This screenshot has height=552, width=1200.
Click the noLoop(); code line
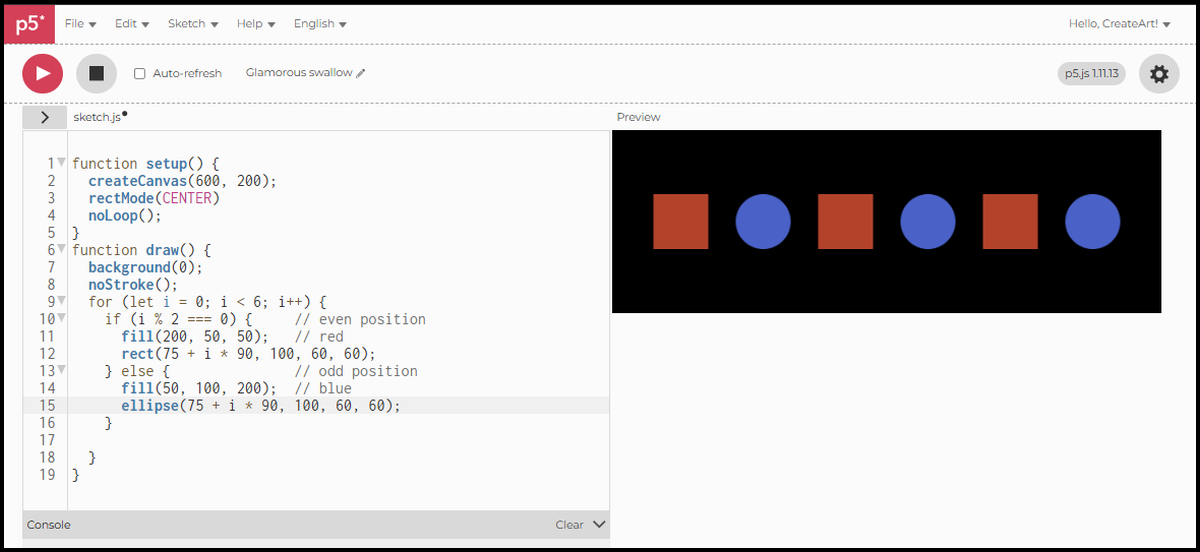(x=124, y=215)
